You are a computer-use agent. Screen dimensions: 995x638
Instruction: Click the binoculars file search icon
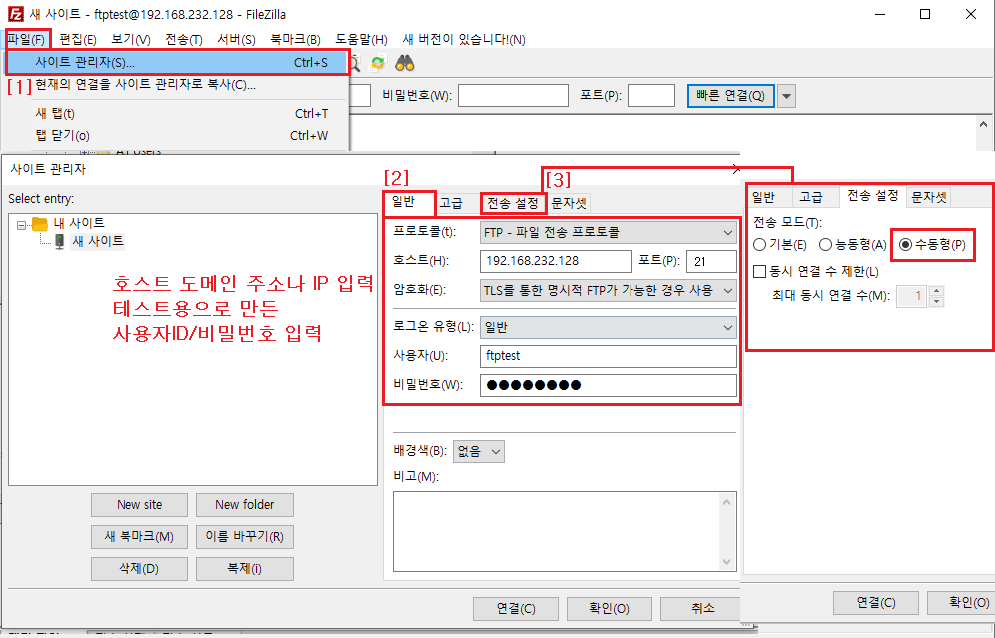(405, 63)
